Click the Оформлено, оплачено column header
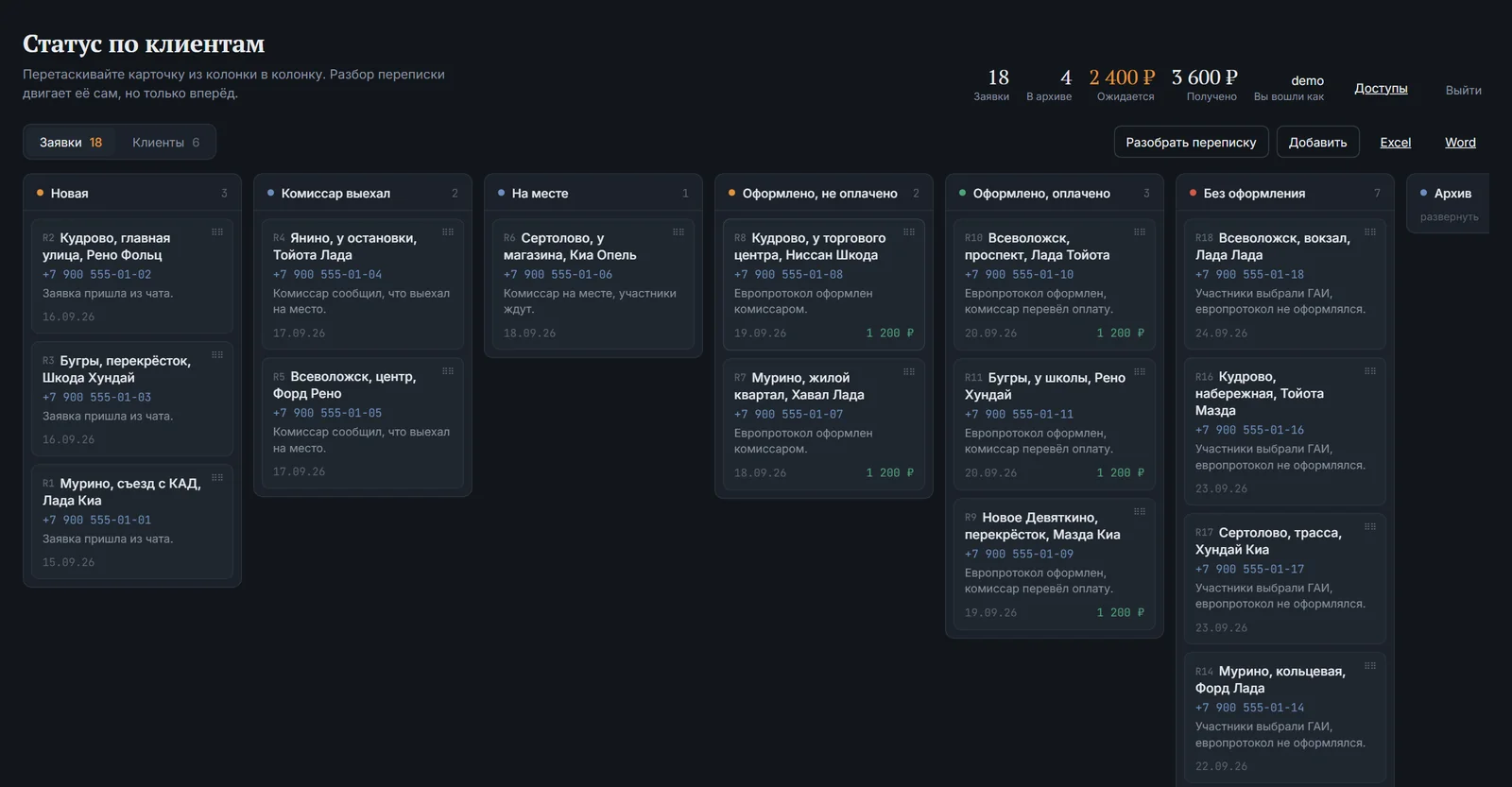The height and width of the screenshot is (787, 1512). pos(1055,193)
